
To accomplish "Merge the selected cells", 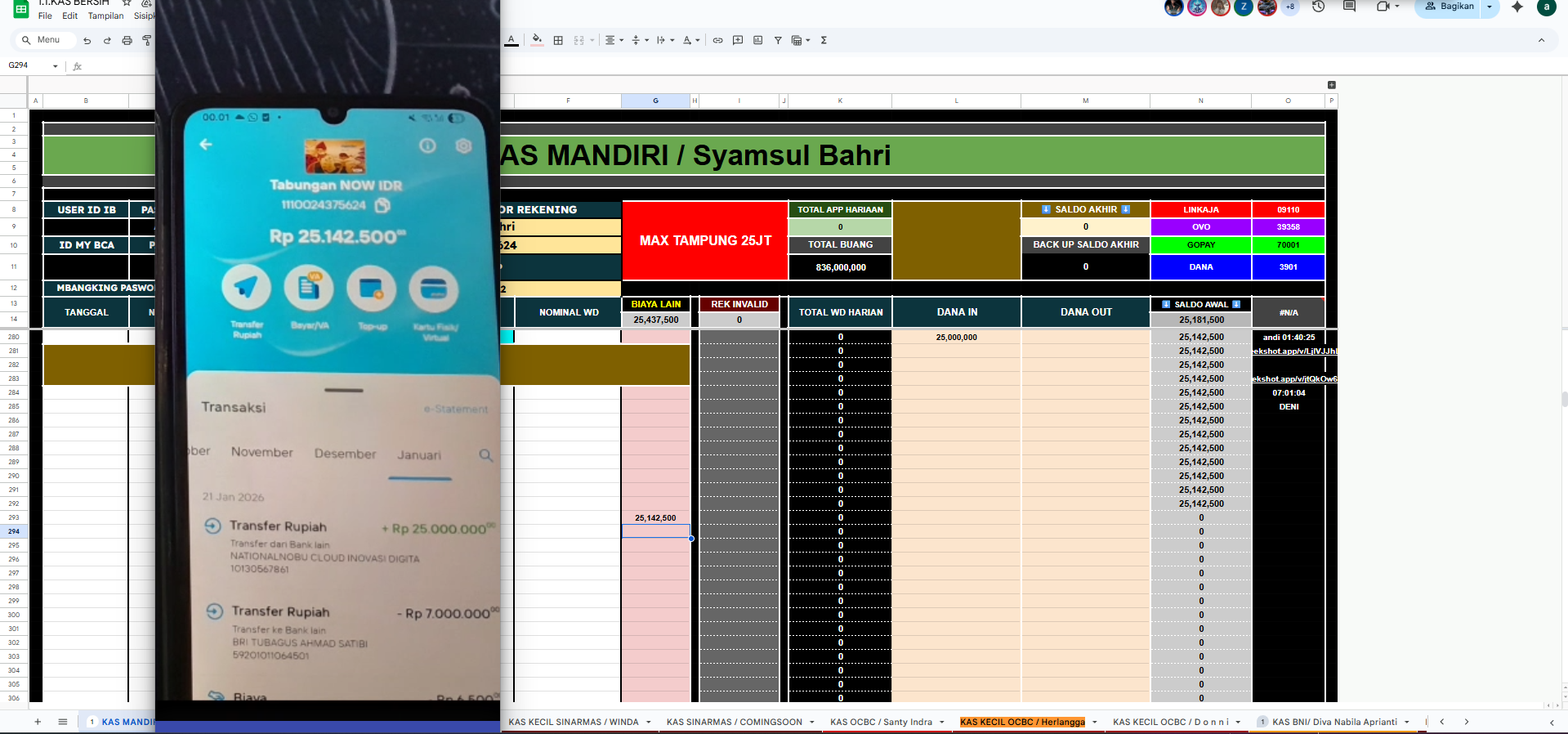I will [579, 40].
